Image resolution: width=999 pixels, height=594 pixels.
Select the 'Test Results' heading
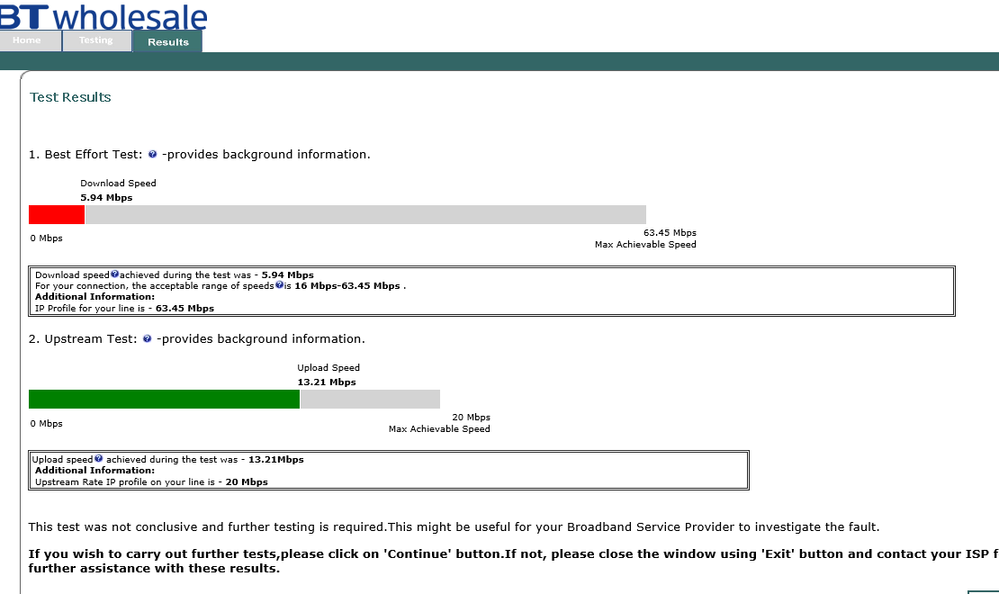[70, 98]
